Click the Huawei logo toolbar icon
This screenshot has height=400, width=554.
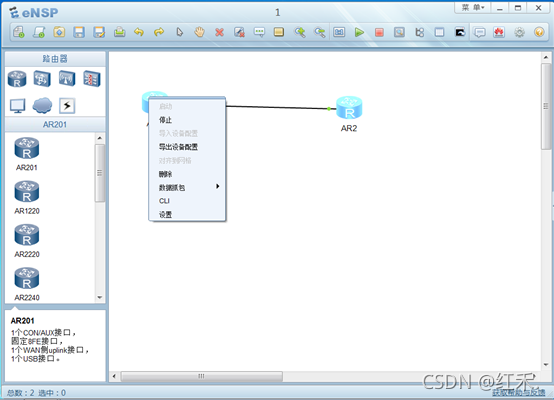(x=499, y=33)
